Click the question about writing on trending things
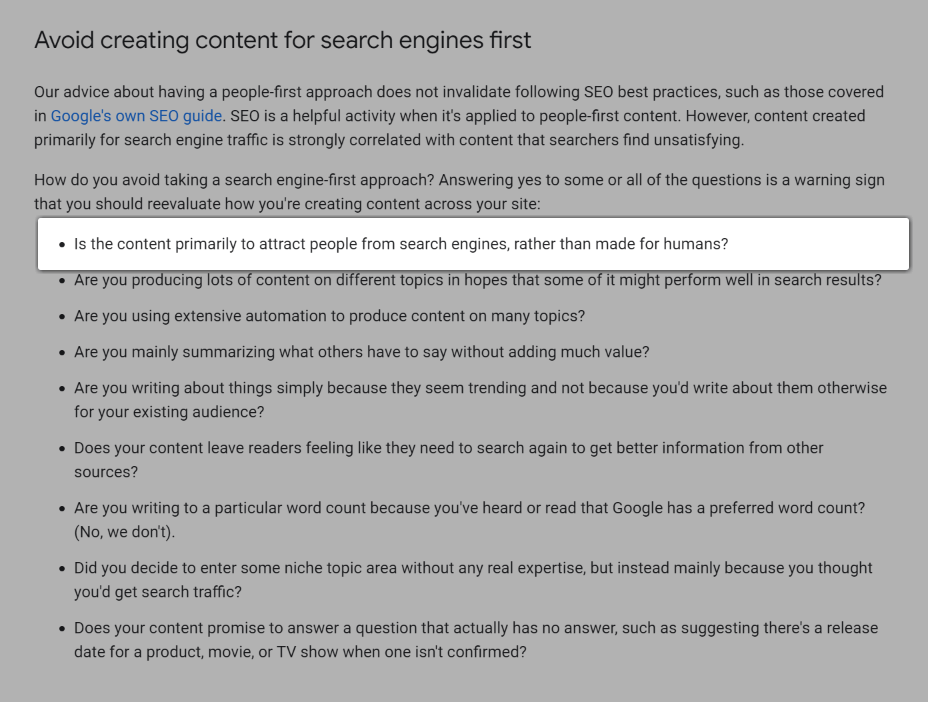The width and height of the screenshot is (928, 702). tap(480, 388)
